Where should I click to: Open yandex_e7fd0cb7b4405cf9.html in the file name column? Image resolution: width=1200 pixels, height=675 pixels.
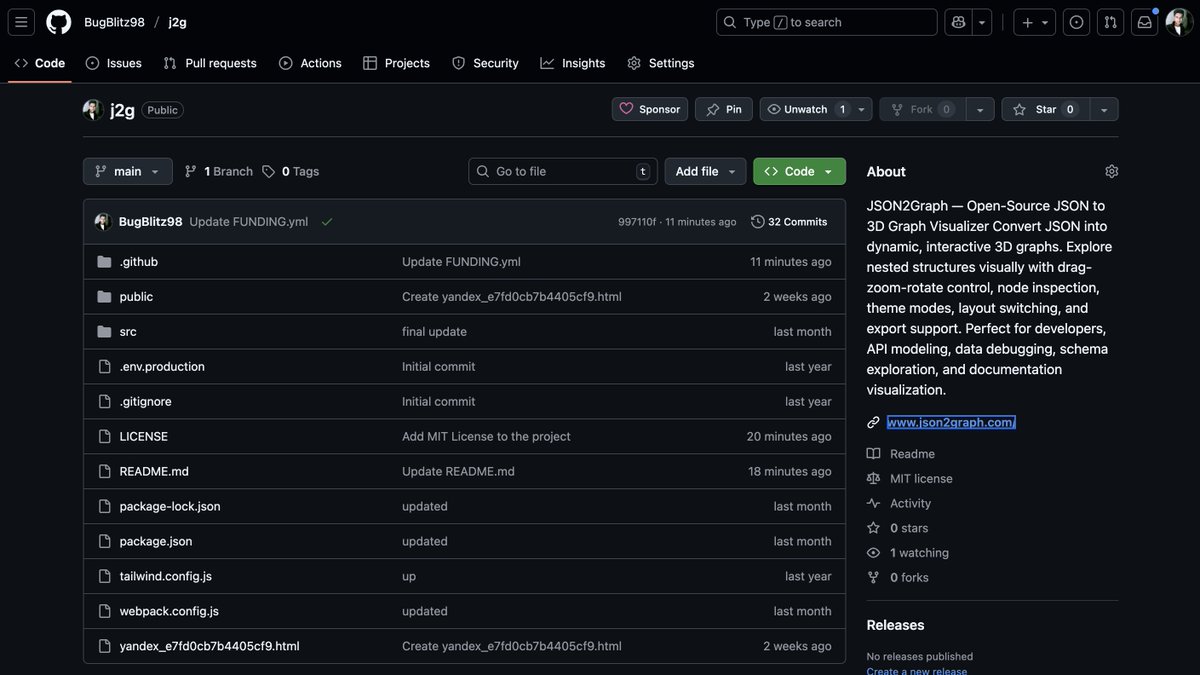point(210,647)
